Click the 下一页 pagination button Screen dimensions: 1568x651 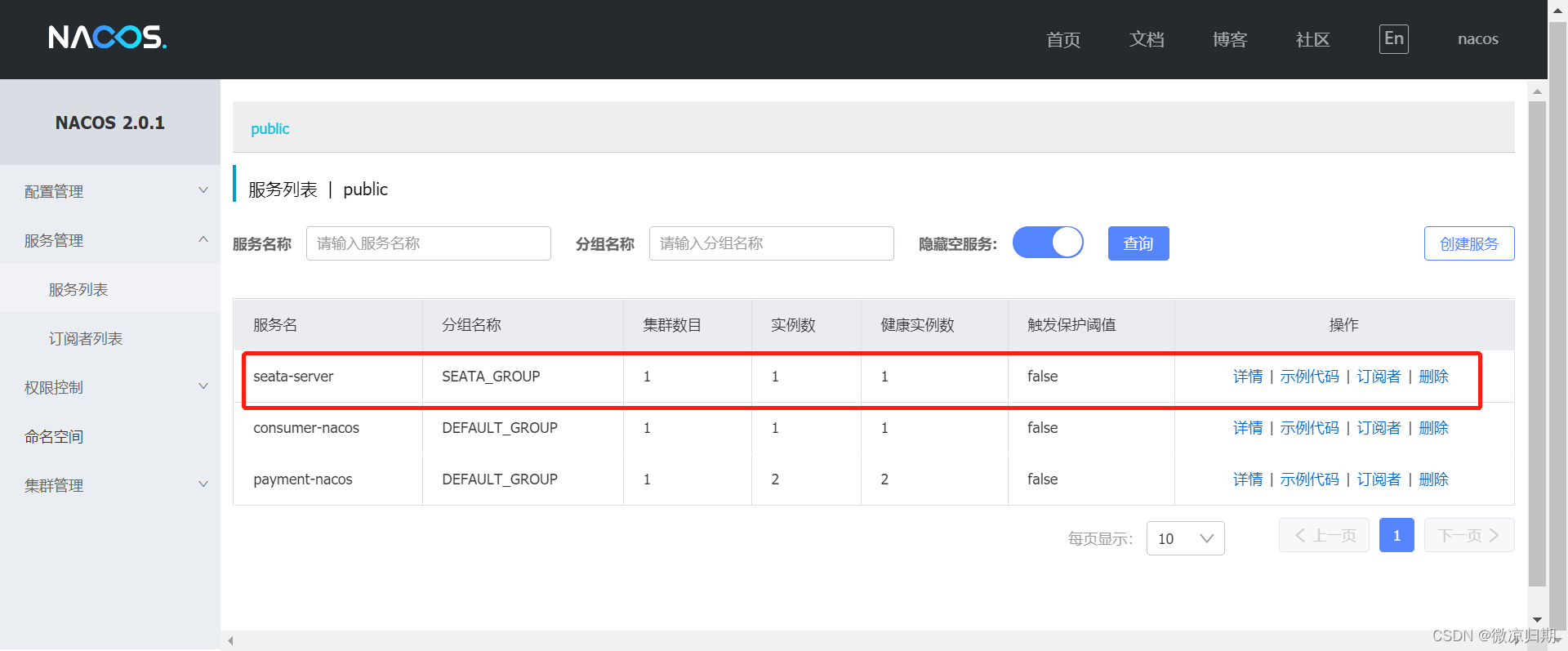(1469, 535)
